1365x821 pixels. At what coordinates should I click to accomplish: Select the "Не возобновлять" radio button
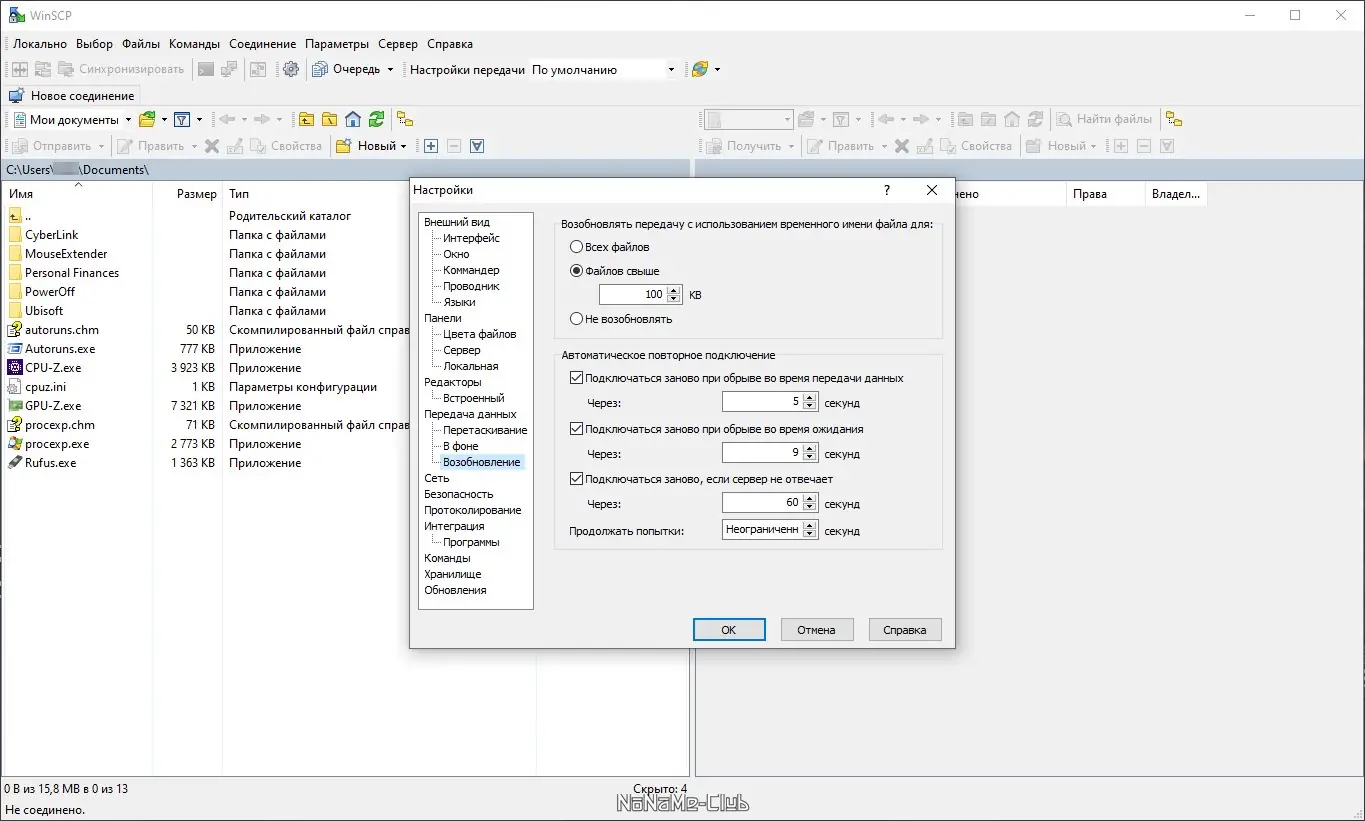point(576,319)
